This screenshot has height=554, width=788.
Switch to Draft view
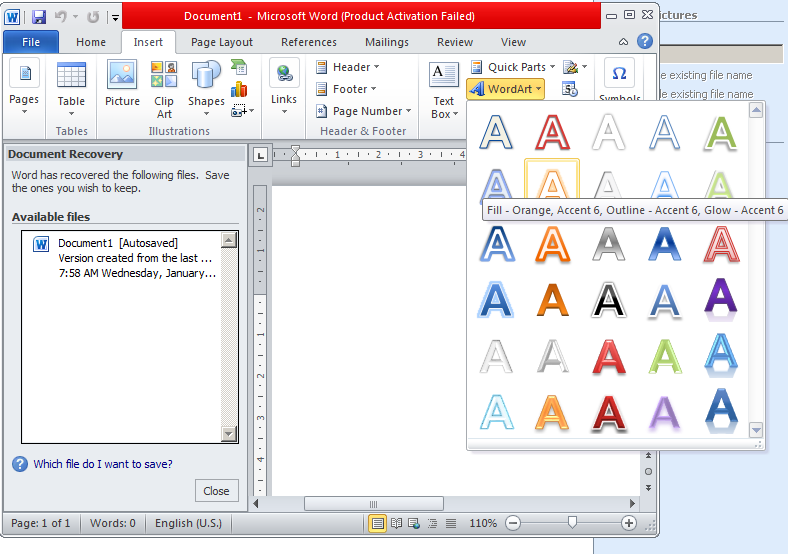[451, 523]
